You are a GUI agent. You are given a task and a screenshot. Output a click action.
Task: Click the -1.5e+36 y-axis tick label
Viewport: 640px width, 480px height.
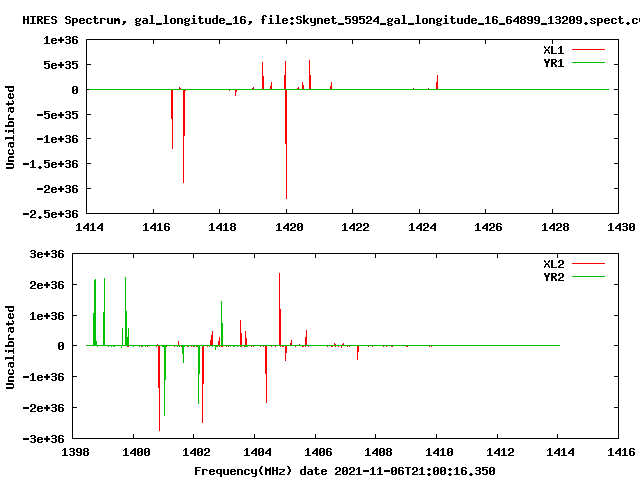coord(50,164)
